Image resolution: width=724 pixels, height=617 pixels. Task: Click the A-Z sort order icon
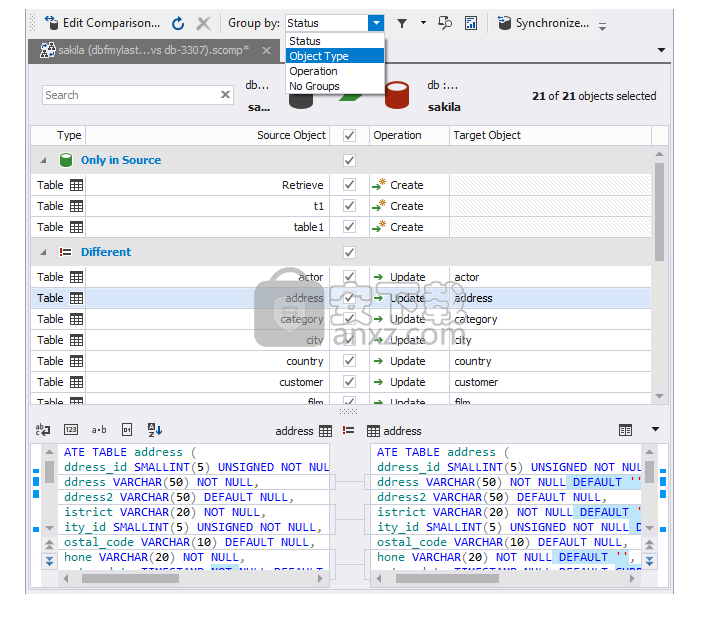155,430
